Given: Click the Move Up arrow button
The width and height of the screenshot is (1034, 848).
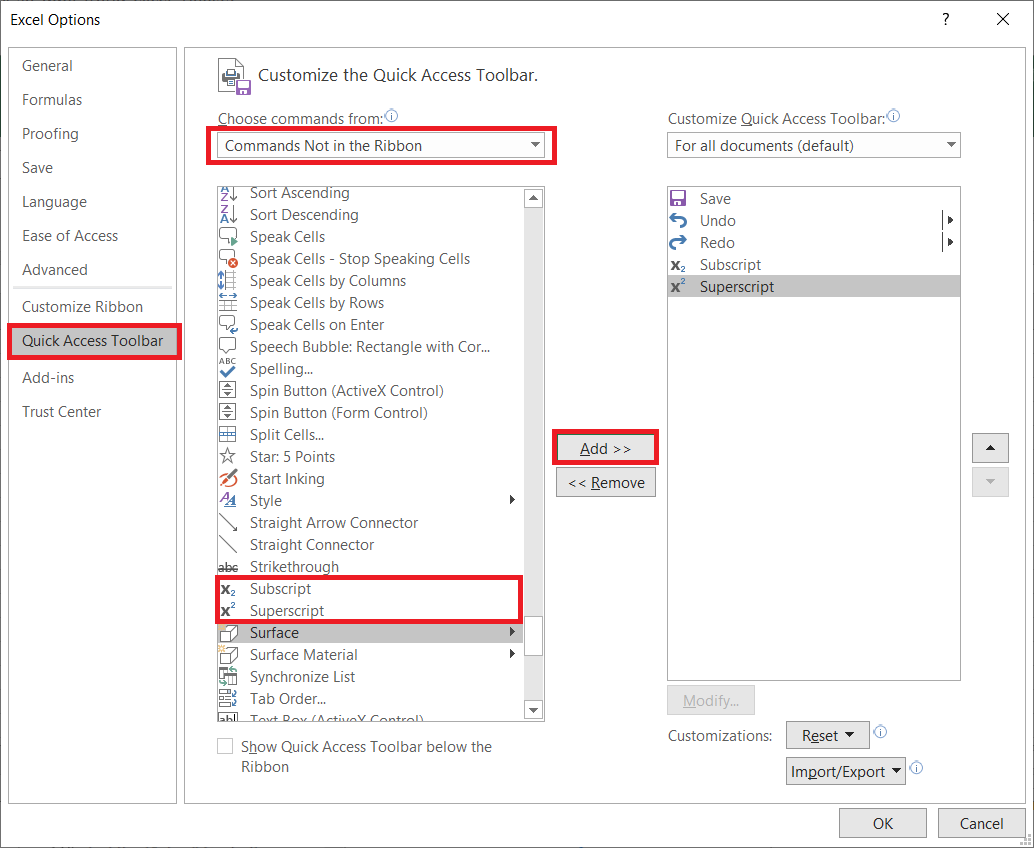Looking at the screenshot, I should pyautogui.click(x=990, y=448).
